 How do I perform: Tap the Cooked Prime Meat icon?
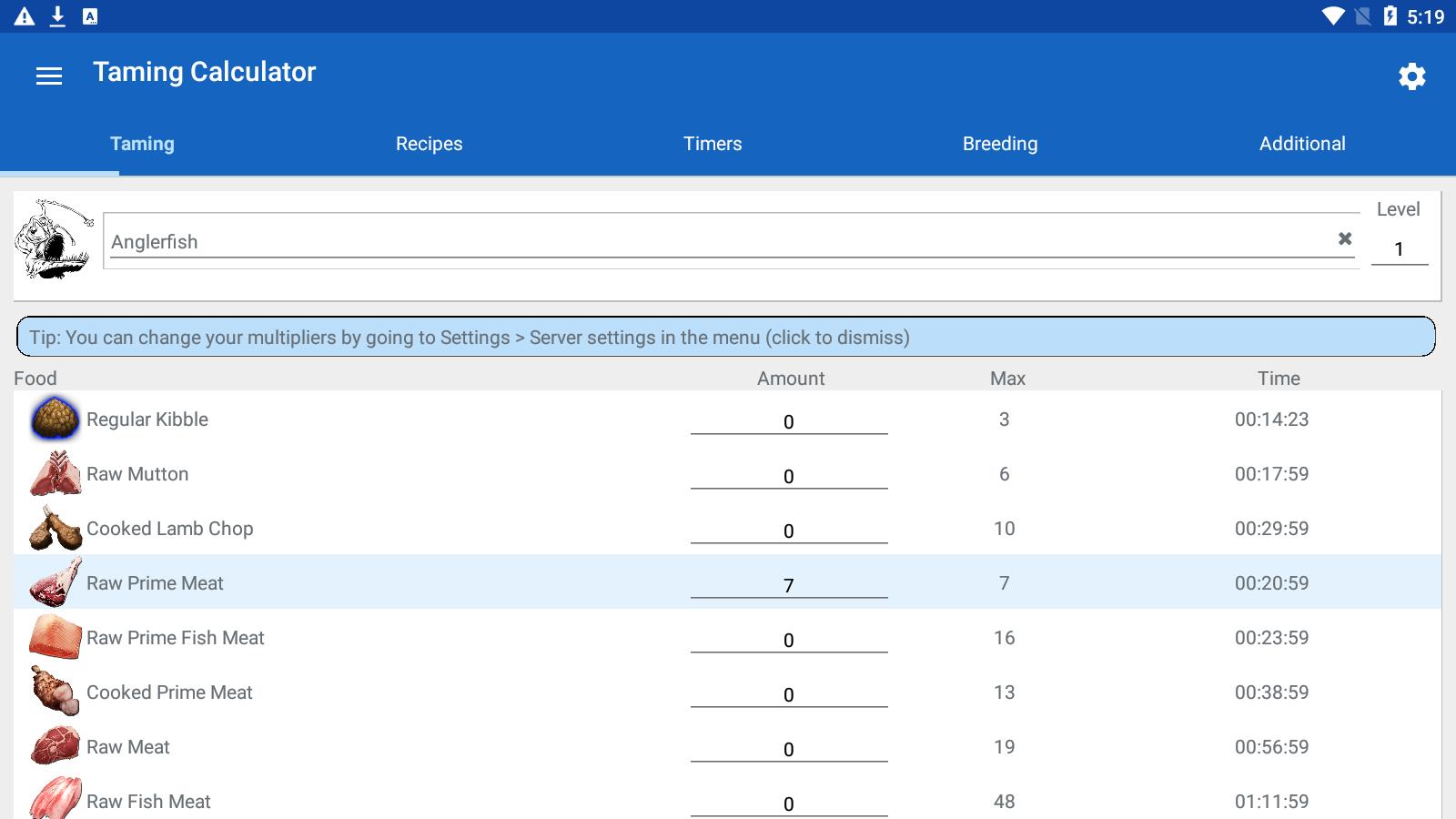[x=55, y=693]
